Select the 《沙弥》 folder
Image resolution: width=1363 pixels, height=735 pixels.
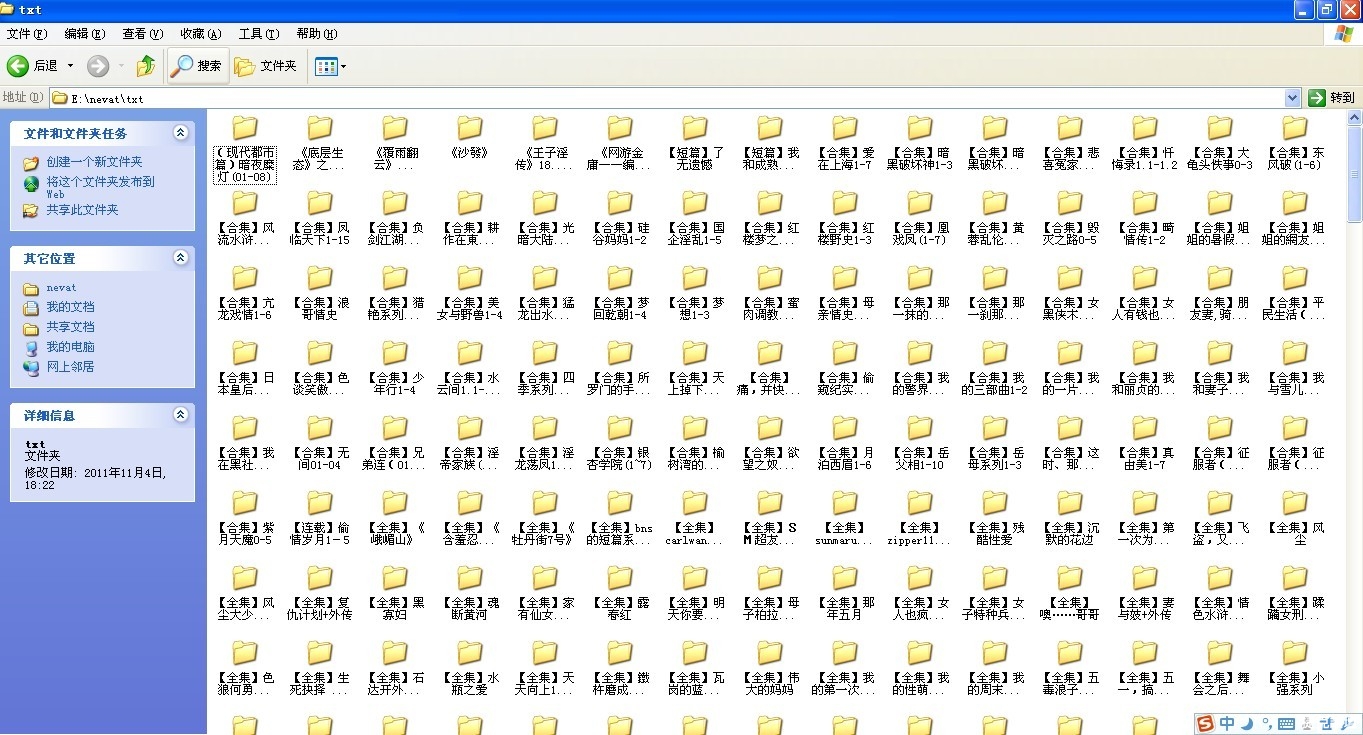coord(470,135)
